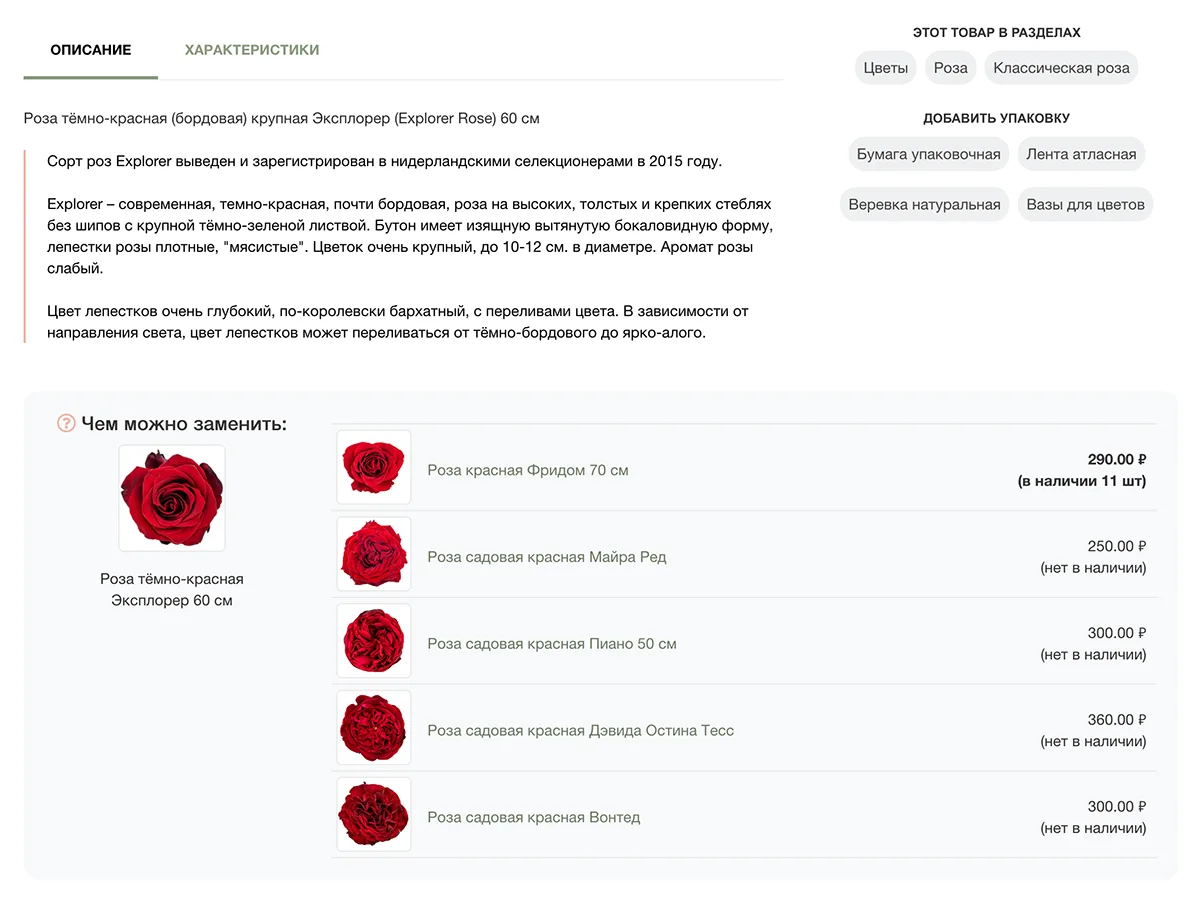Choose Веревка натуральная packaging option
1200x900 pixels.
924,205
